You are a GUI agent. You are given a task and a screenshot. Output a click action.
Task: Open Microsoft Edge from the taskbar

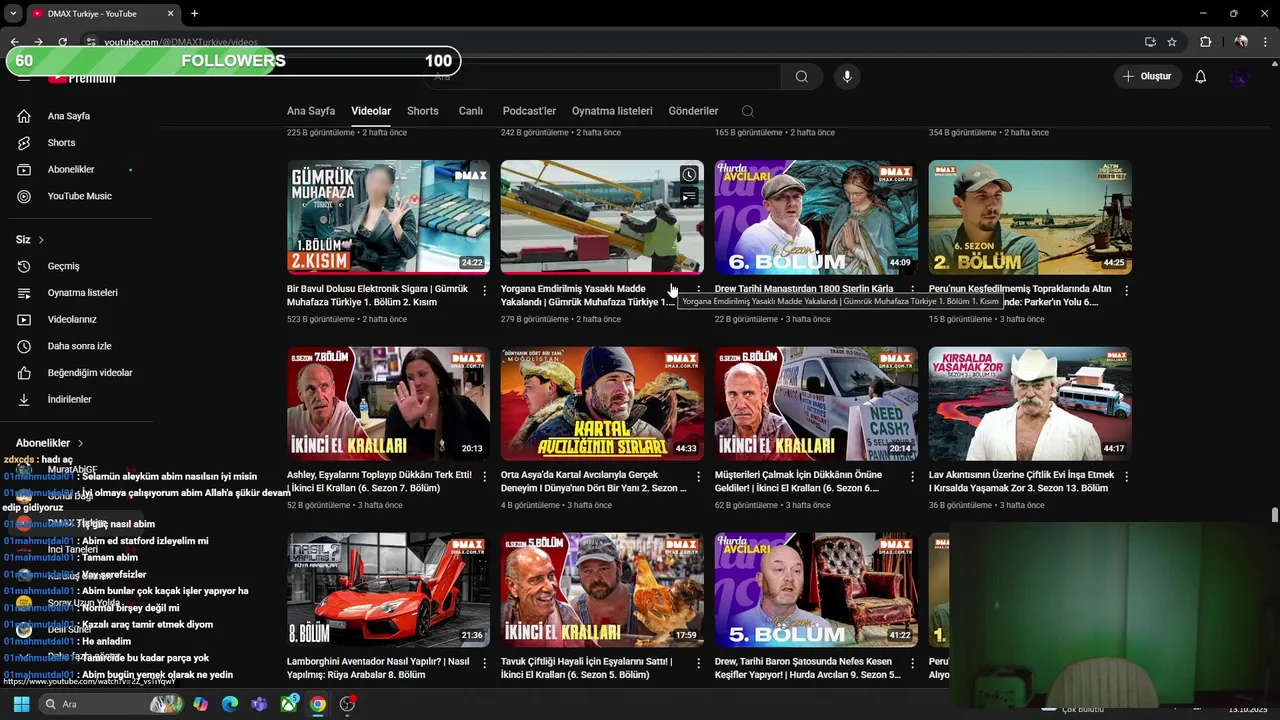[230, 704]
